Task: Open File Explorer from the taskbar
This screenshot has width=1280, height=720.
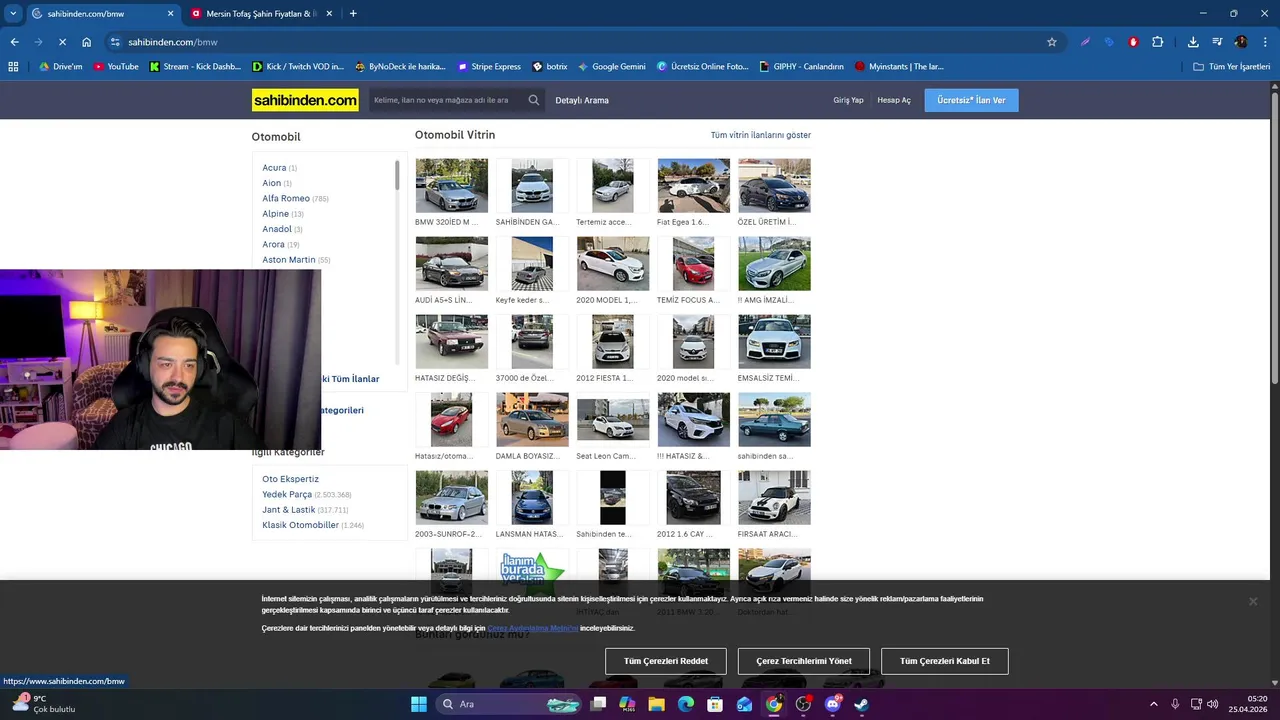Action: coord(657,704)
